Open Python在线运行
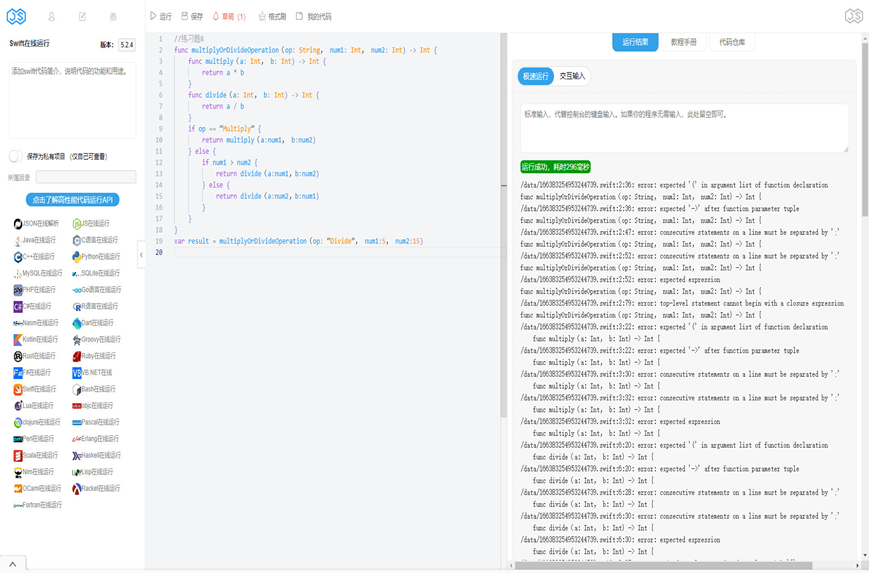 tap(96, 257)
